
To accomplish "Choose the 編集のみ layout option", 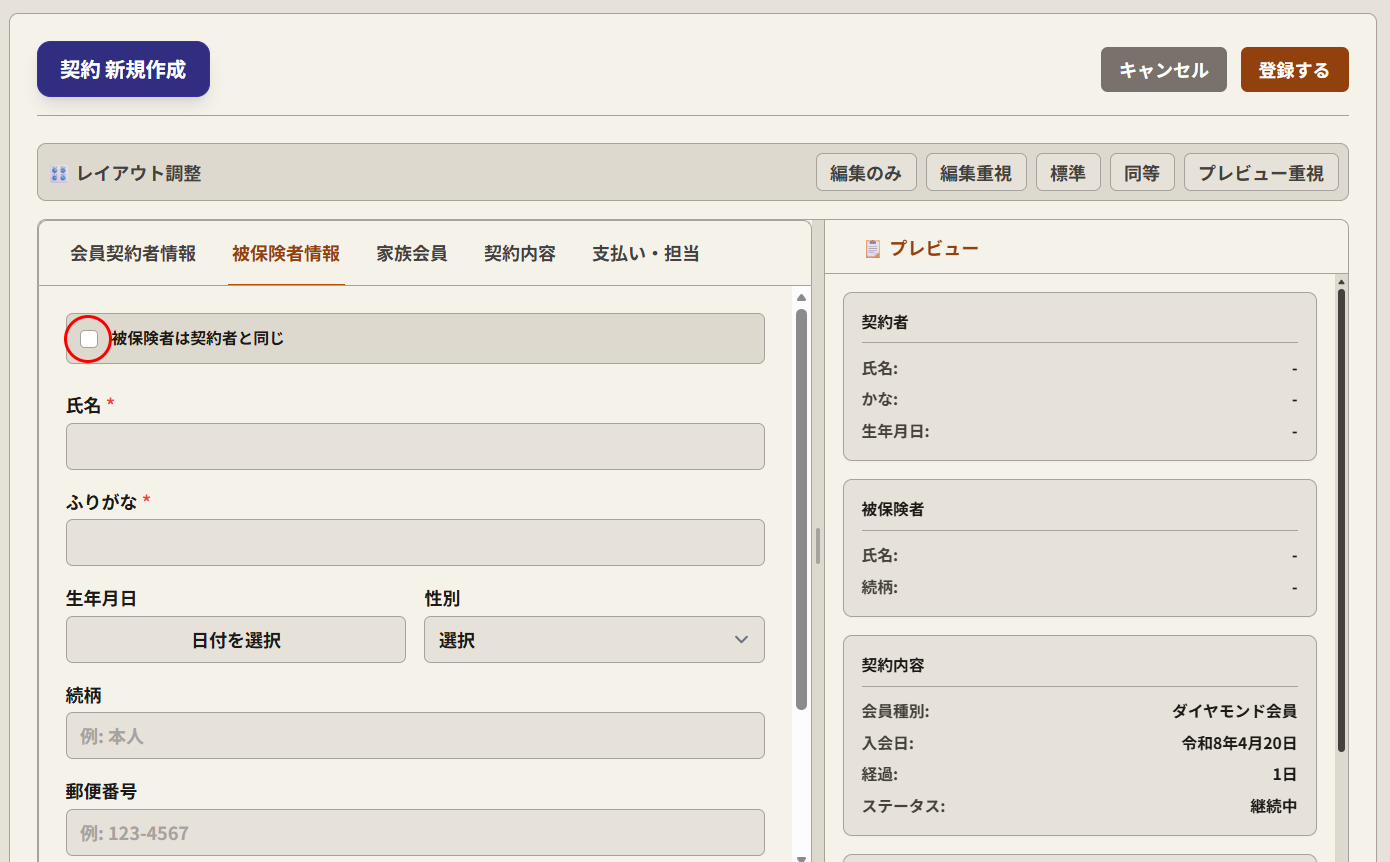I will pos(866,173).
